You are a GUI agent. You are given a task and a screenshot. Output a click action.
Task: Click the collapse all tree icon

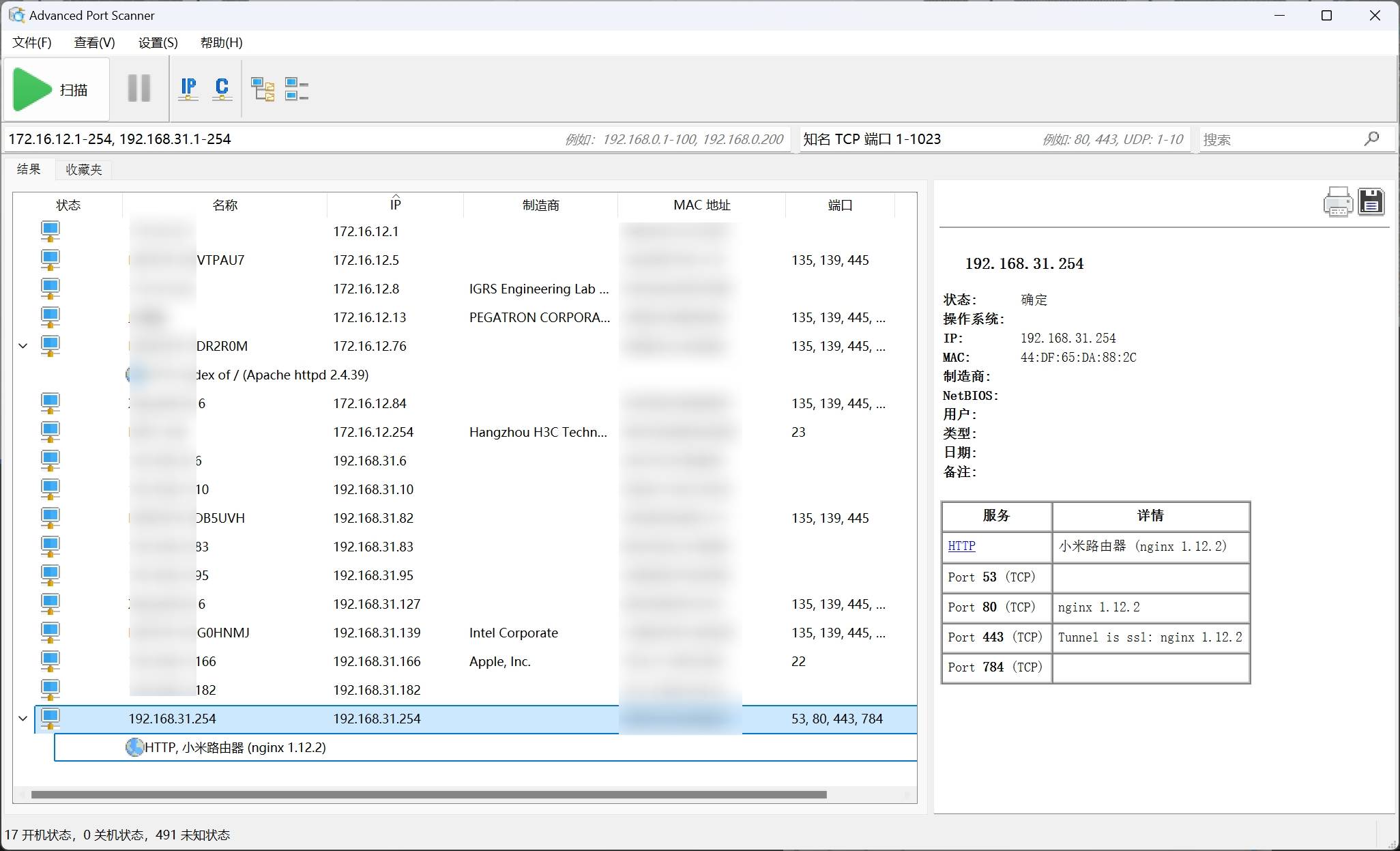point(296,89)
